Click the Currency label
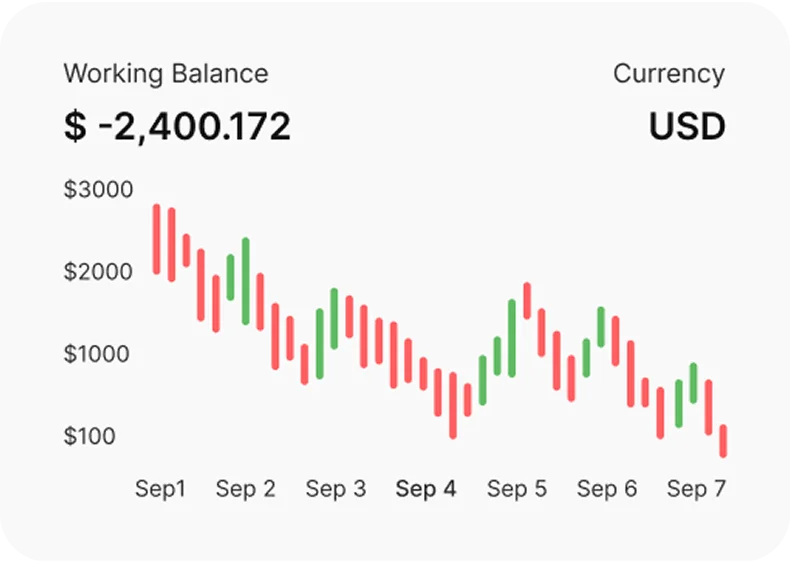Viewport: 790px width, 561px height. [668, 74]
